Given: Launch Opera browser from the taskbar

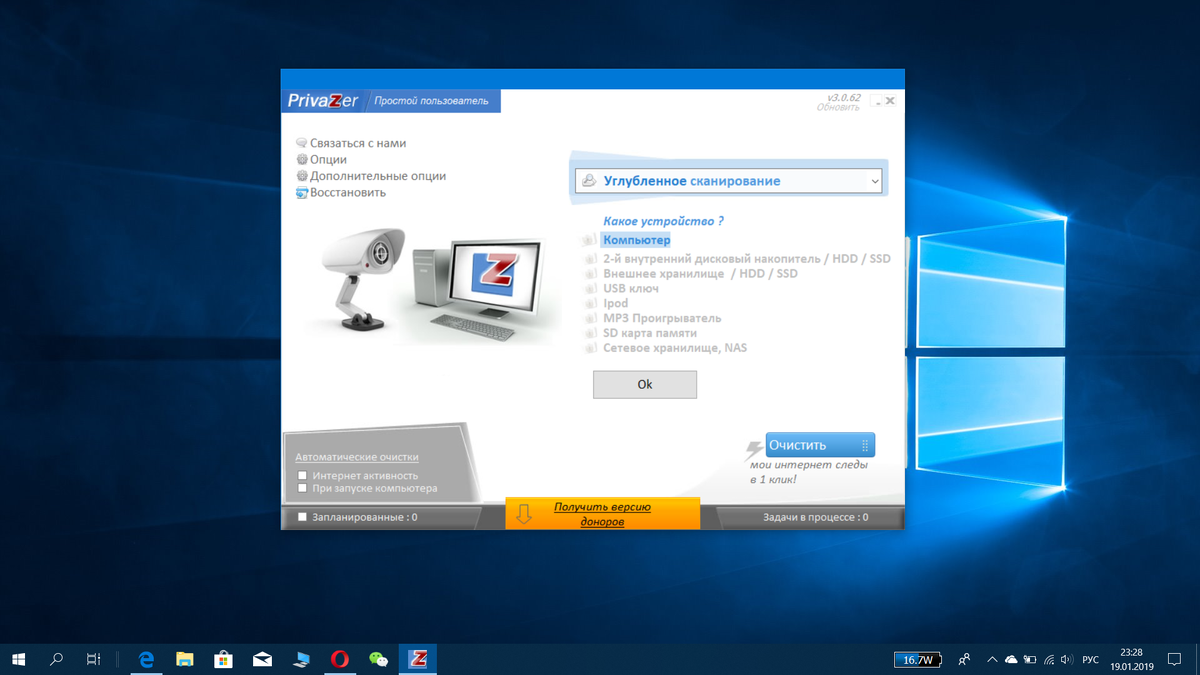Looking at the screenshot, I should click(340, 659).
